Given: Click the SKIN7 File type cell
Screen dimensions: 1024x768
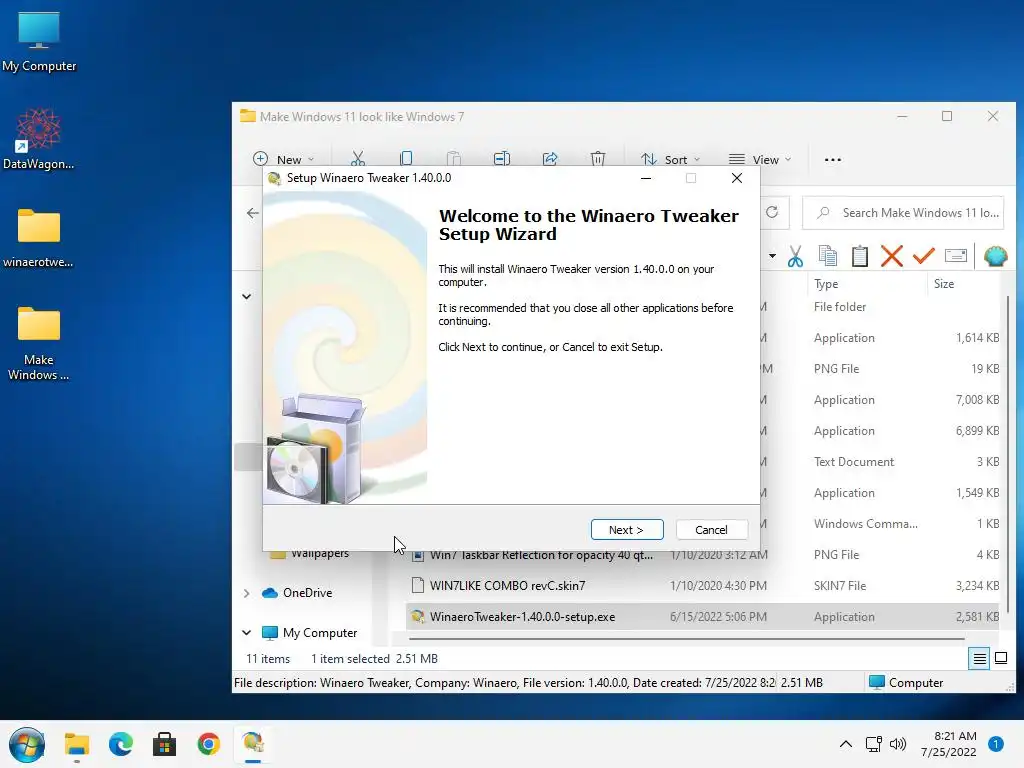Looking at the screenshot, I should point(840,586).
